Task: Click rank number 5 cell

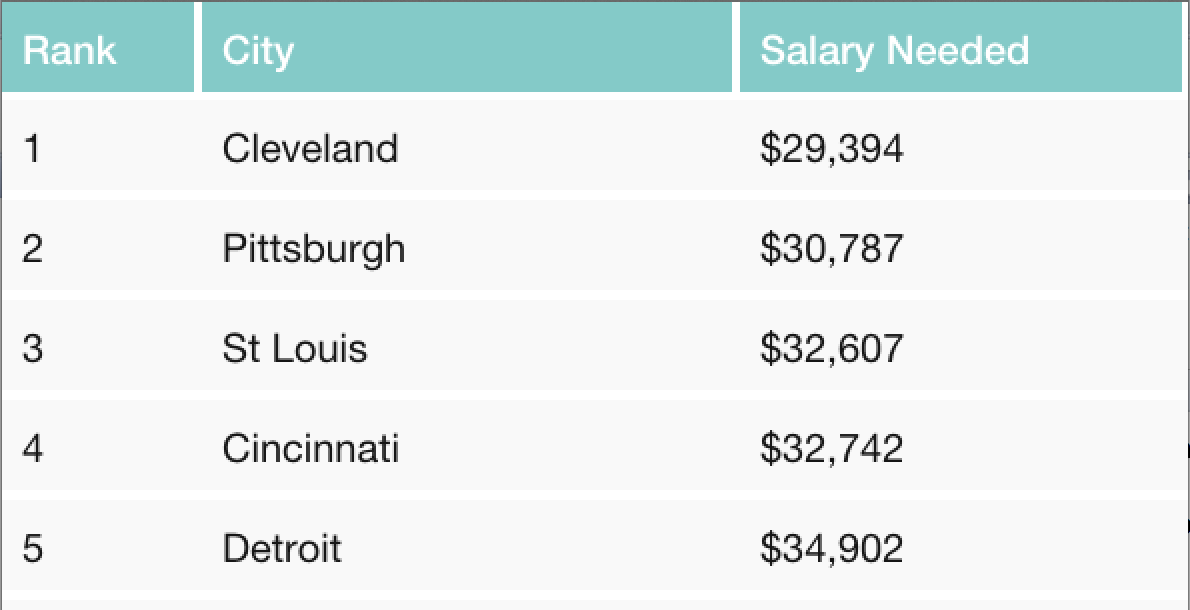Action: [x=33, y=548]
